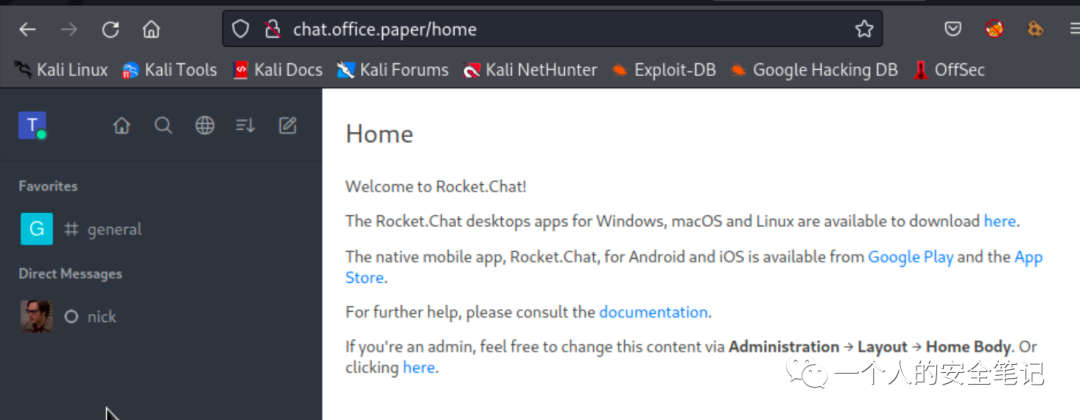Image resolution: width=1080 pixels, height=420 pixels.
Task: Click the general channel G avatar
Action: tap(37, 229)
